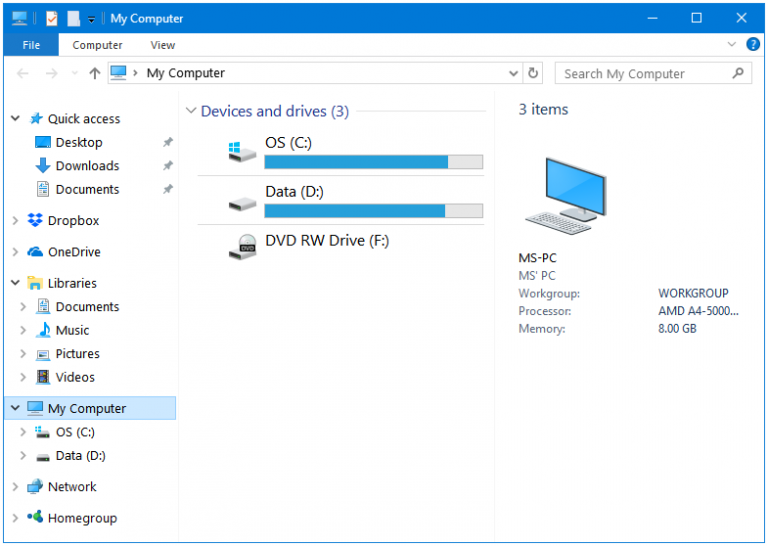768x546 pixels.
Task: Expand the Music library node
Action: click(x=23, y=330)
